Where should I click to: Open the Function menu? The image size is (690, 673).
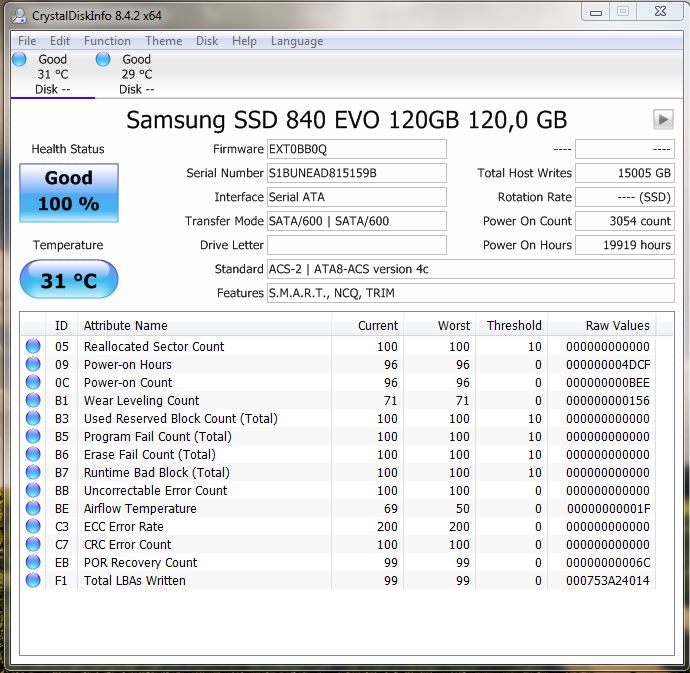107,41
